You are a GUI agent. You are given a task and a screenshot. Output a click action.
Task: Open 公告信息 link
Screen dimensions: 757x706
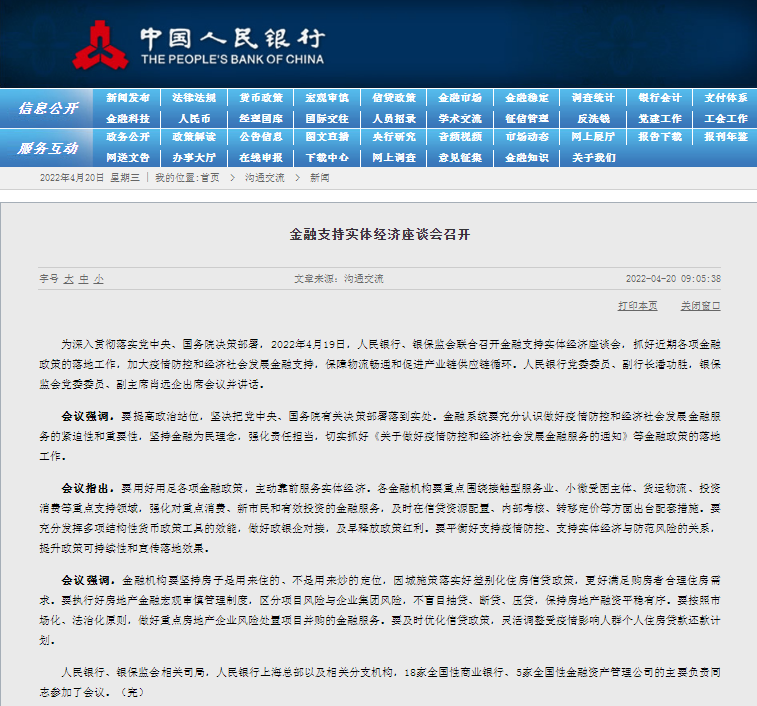(x=261, y=137)
